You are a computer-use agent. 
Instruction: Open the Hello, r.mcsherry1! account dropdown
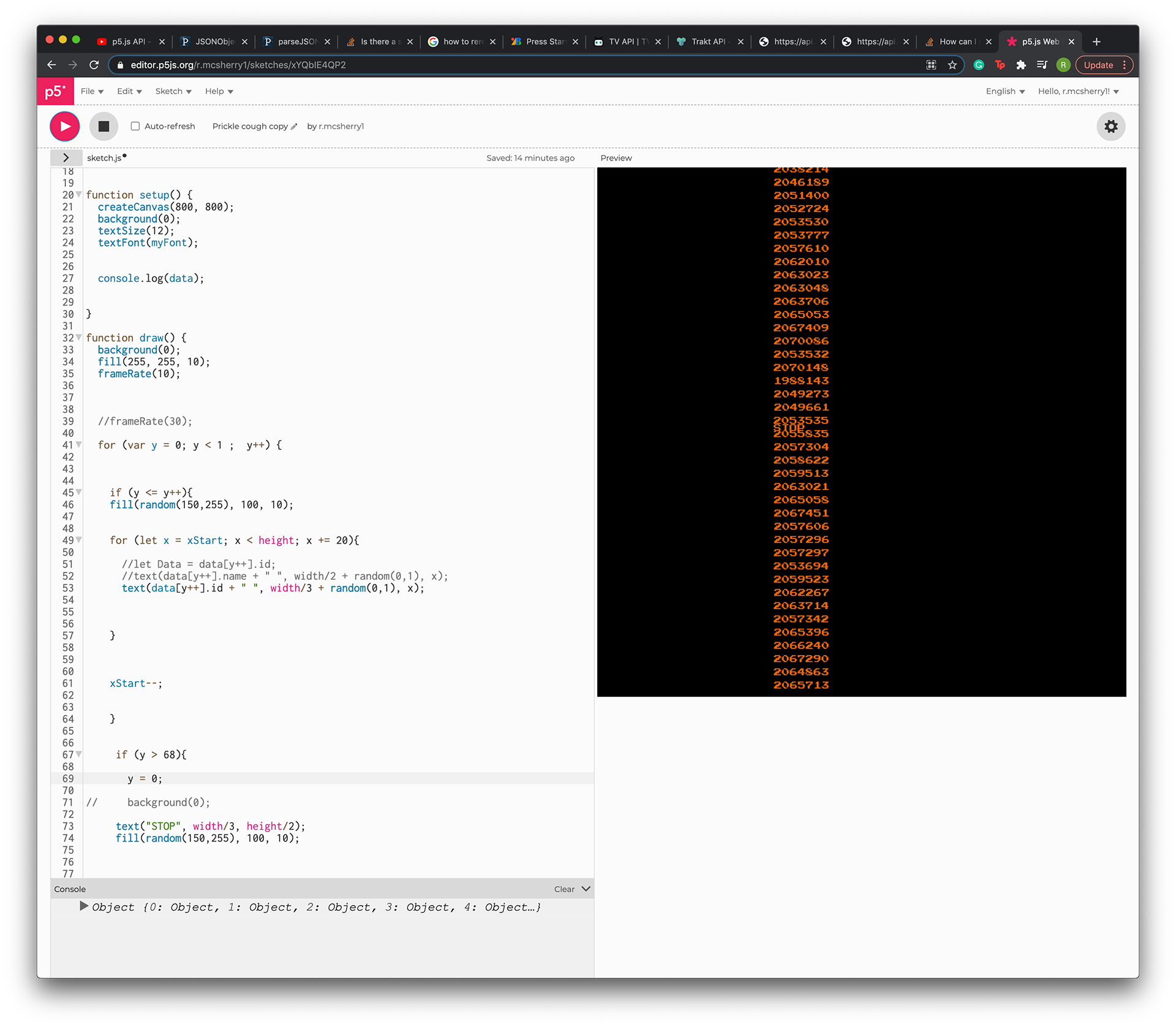pos(1078,91)
